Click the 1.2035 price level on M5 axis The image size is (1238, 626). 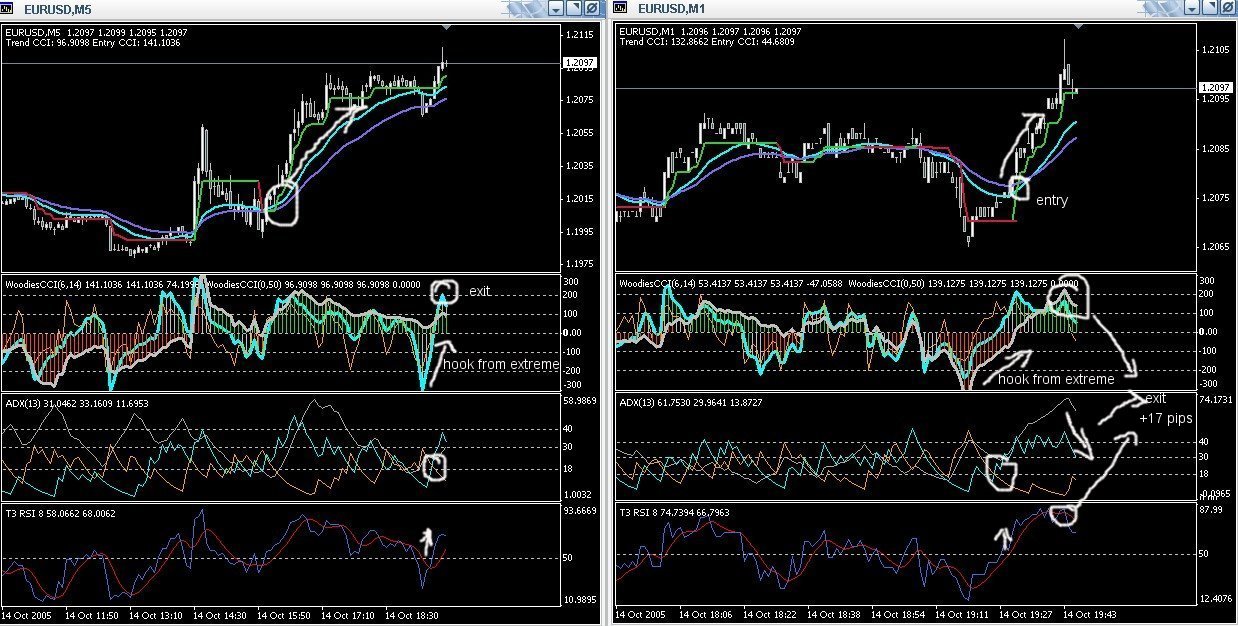(x=580, y=166)
